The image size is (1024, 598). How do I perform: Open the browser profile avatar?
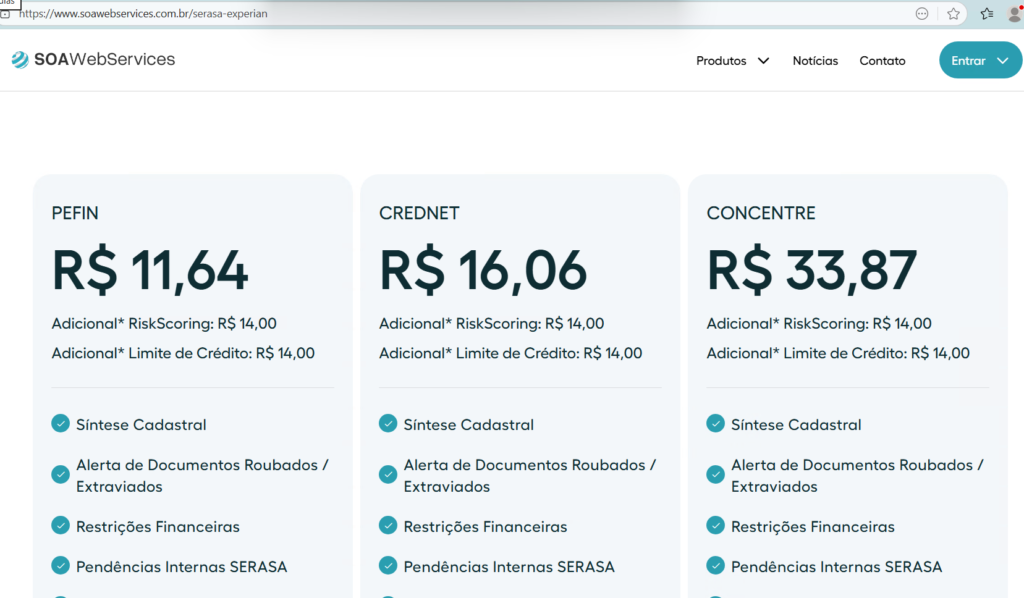(1014, 14)
